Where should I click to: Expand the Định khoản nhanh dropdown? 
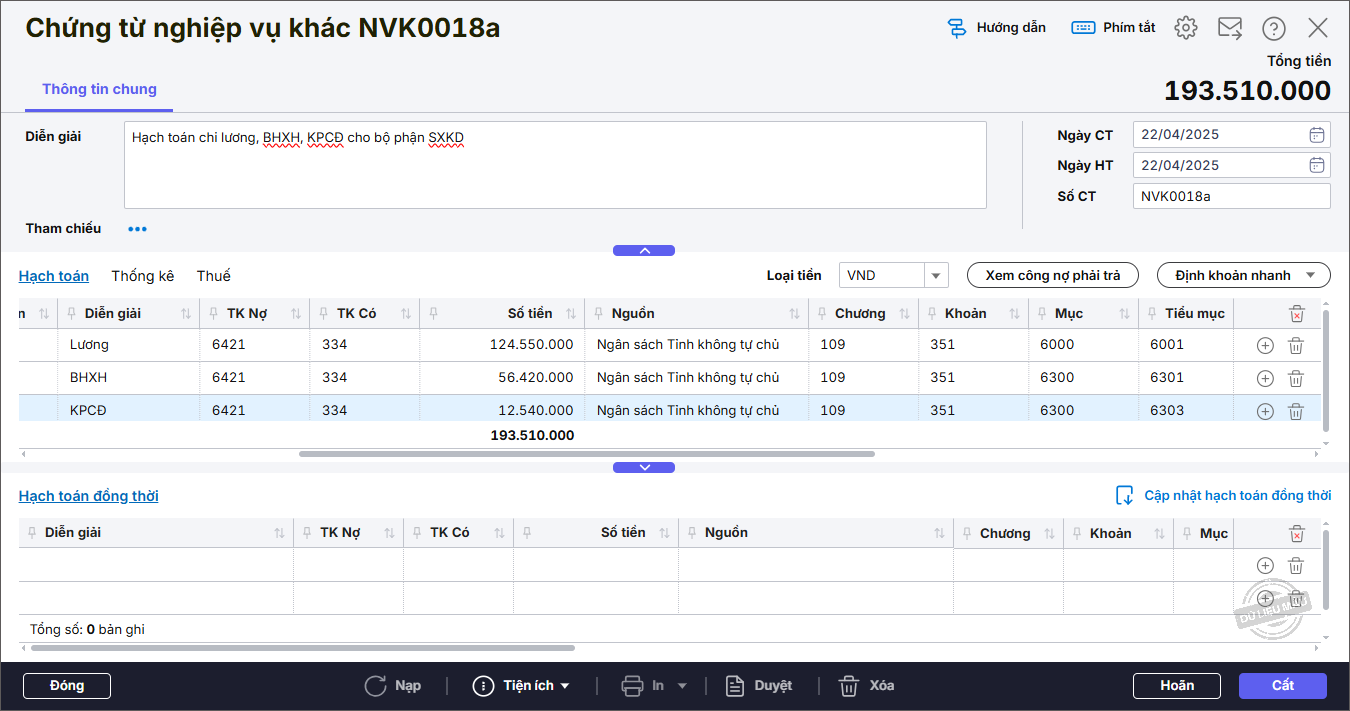[1243, 276]
